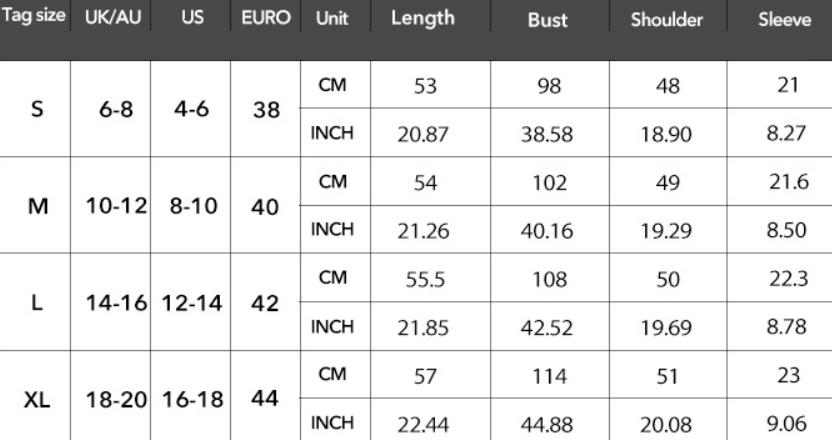The width and height of the screenshot is (832, 440).
Task: Click the Bust column header
Action: coord(547,21)
